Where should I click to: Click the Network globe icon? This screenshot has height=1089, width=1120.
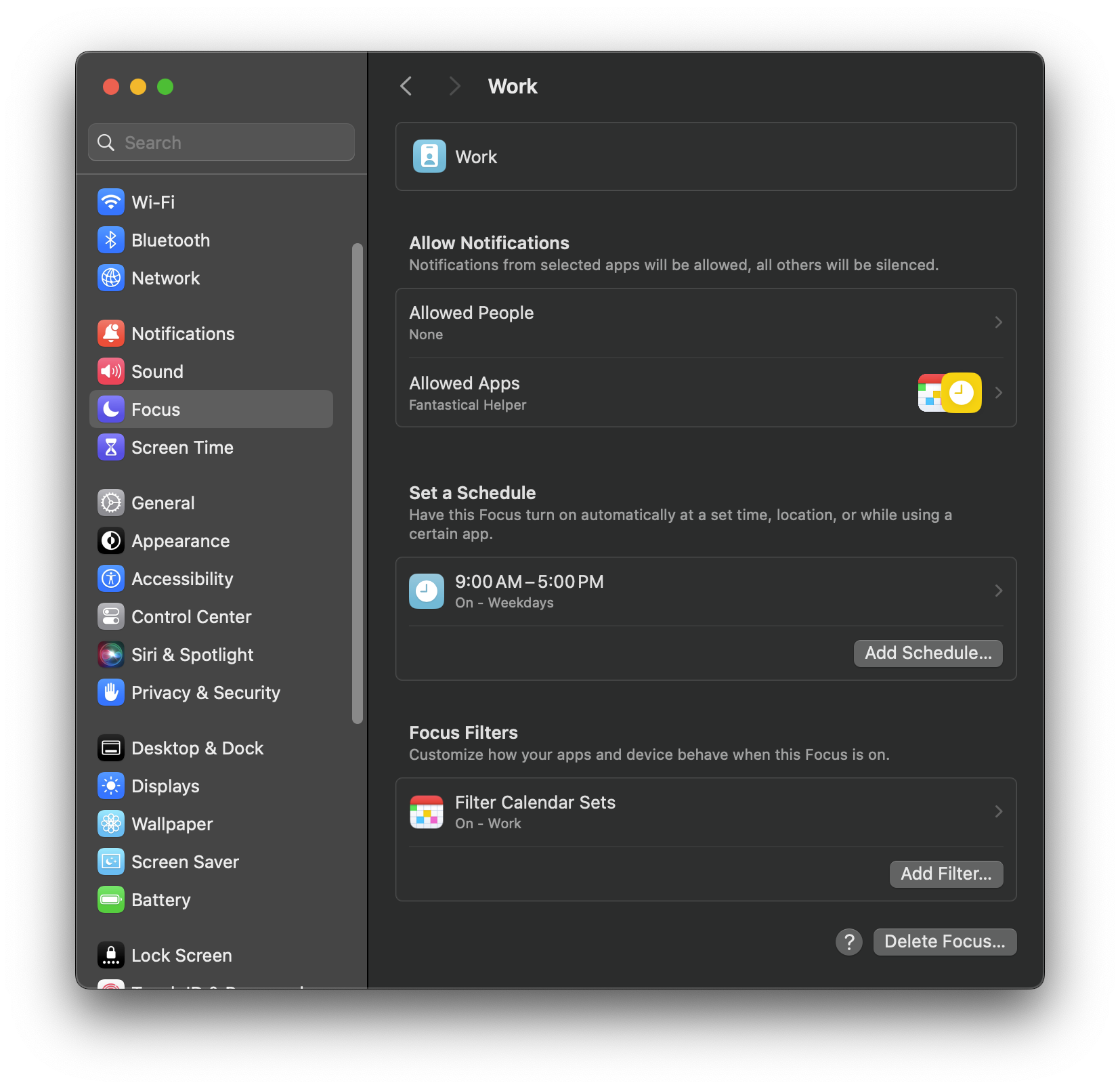(111, 278)
